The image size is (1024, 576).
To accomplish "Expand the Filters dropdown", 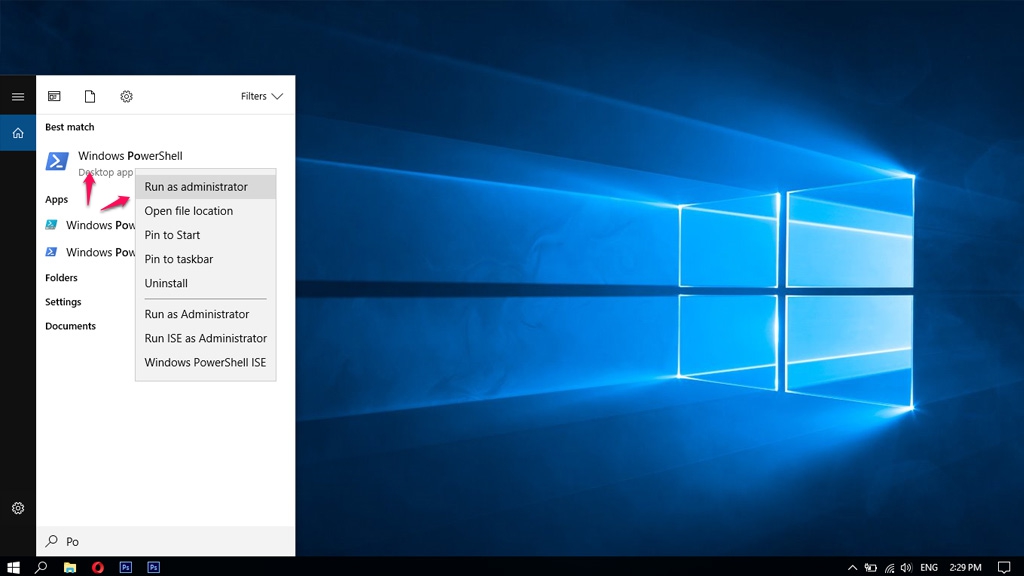I will click(x=262, y=96).
